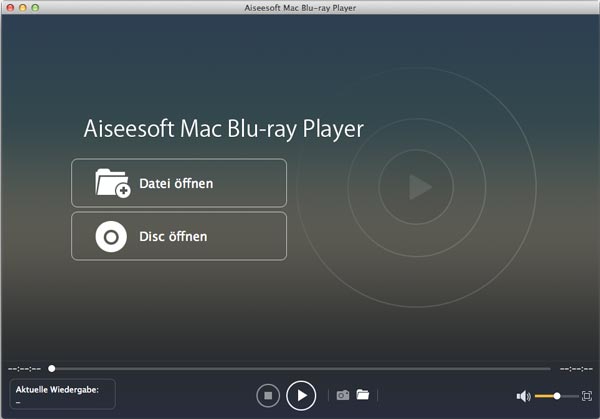600x419 pixels.
Task: Click the disc icon beside Disc öffnen
Action: [x=112, y=237]
